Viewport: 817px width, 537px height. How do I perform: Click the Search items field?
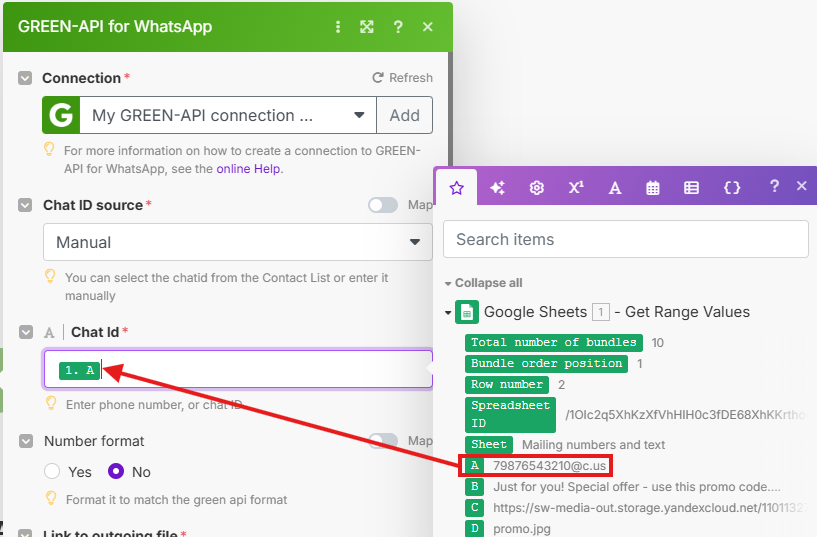(625, 239)
